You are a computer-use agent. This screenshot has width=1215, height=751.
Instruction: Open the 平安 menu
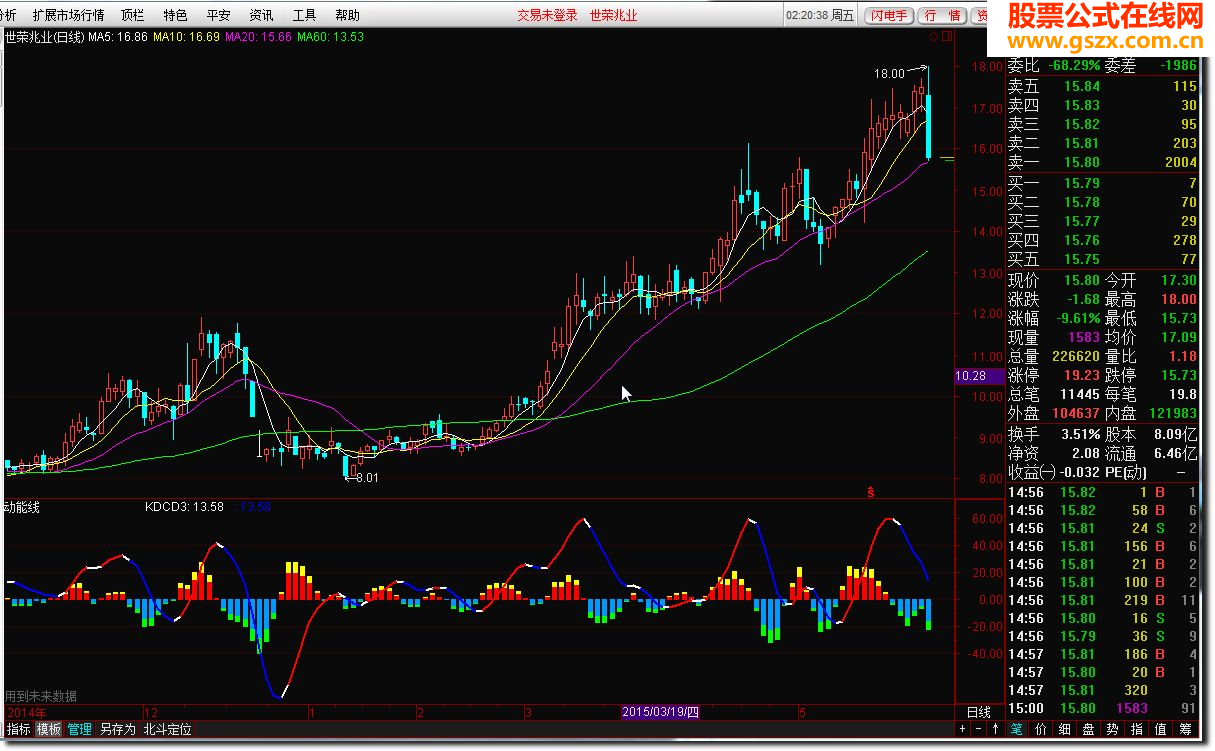[218, 15]
